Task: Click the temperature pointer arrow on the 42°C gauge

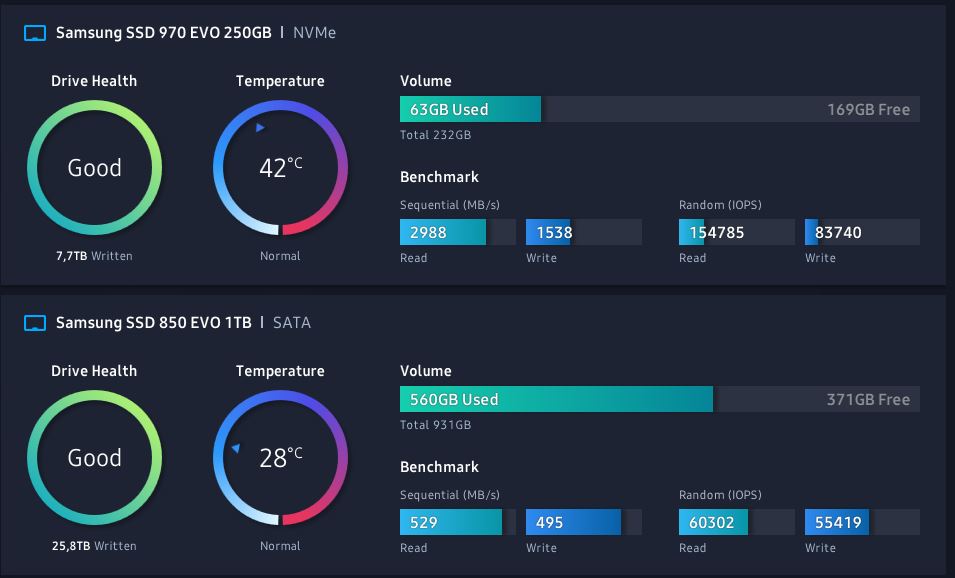Action: coord(260,128)
